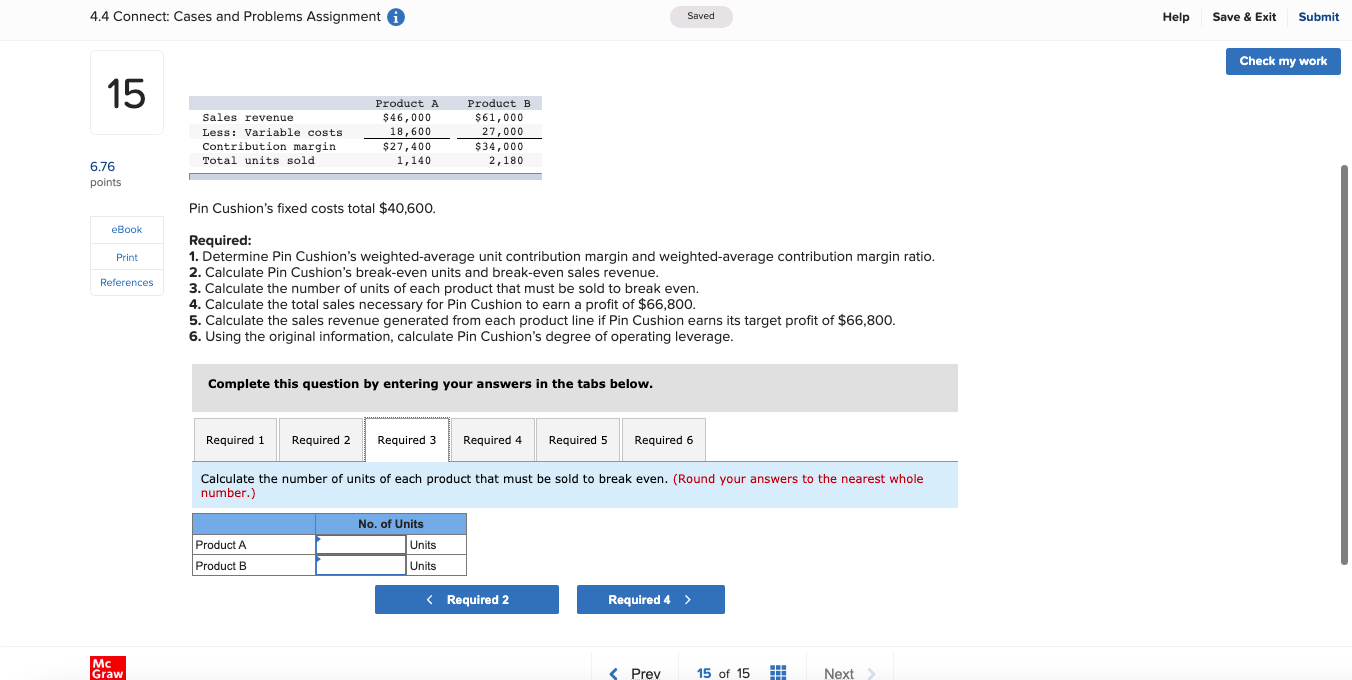The height and width of the screenshot is (680, 1352).
Task: Open the References panel
Action: click(126, 282)
